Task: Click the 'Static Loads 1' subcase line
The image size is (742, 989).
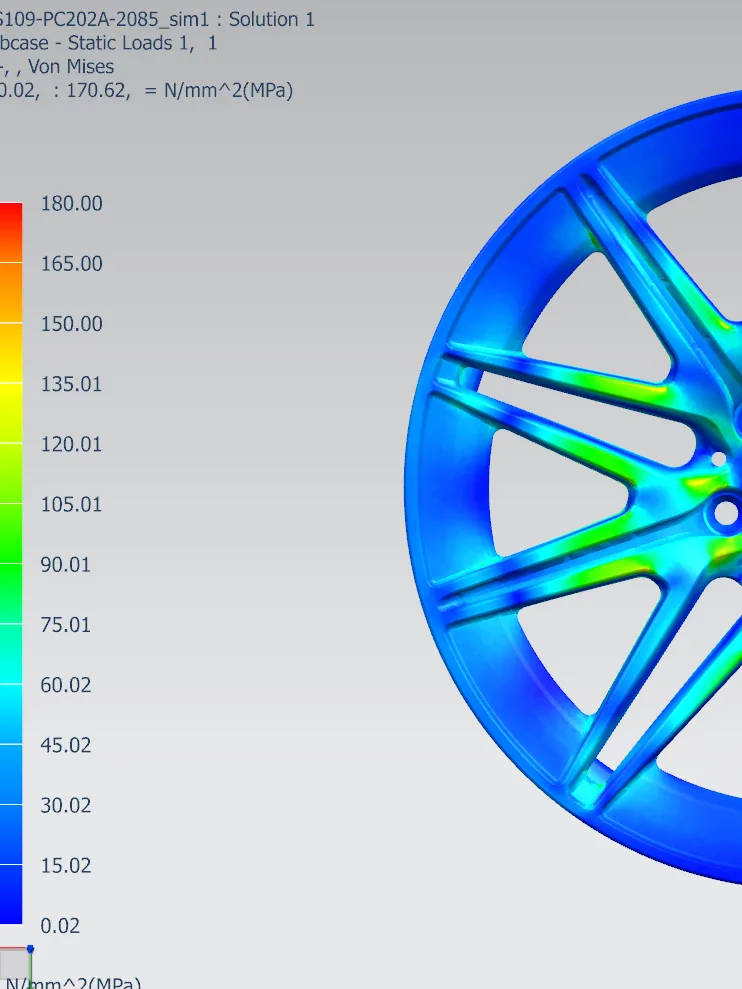Action: click(109, 43)
